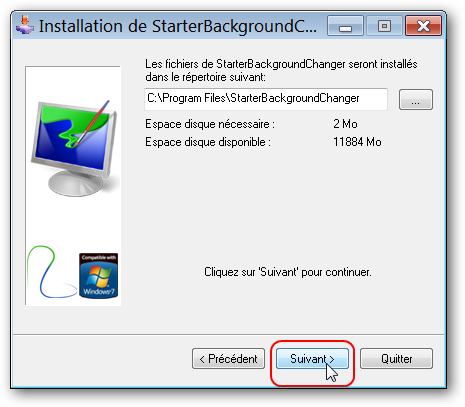465x407 pixels.
Task: Click the green-blue swirl logo
Action: tap(52, 272)
